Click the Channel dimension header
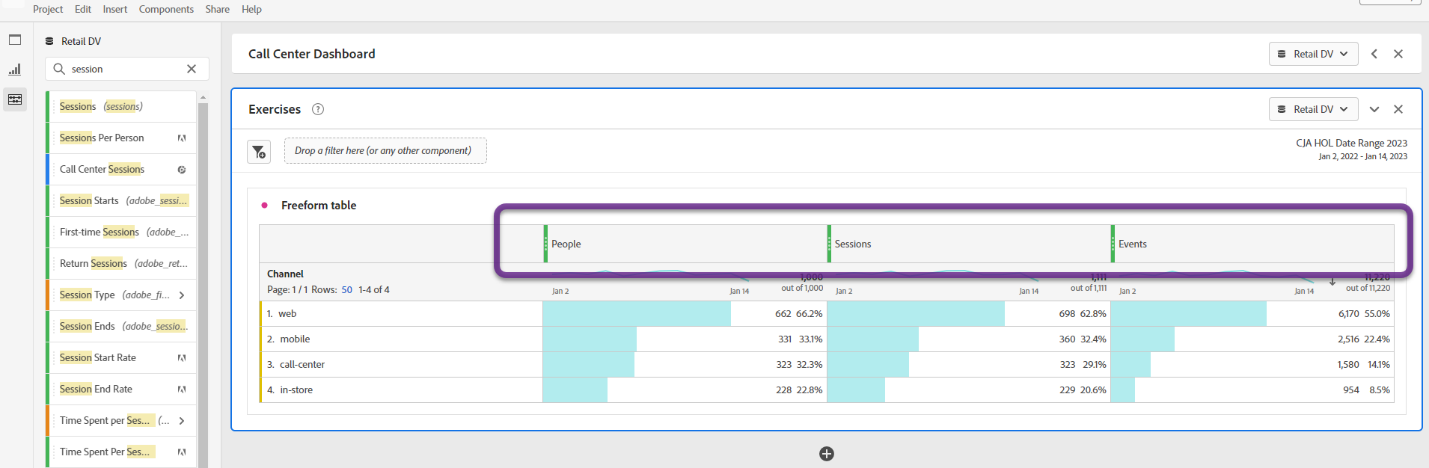 (x=285, y=273)
